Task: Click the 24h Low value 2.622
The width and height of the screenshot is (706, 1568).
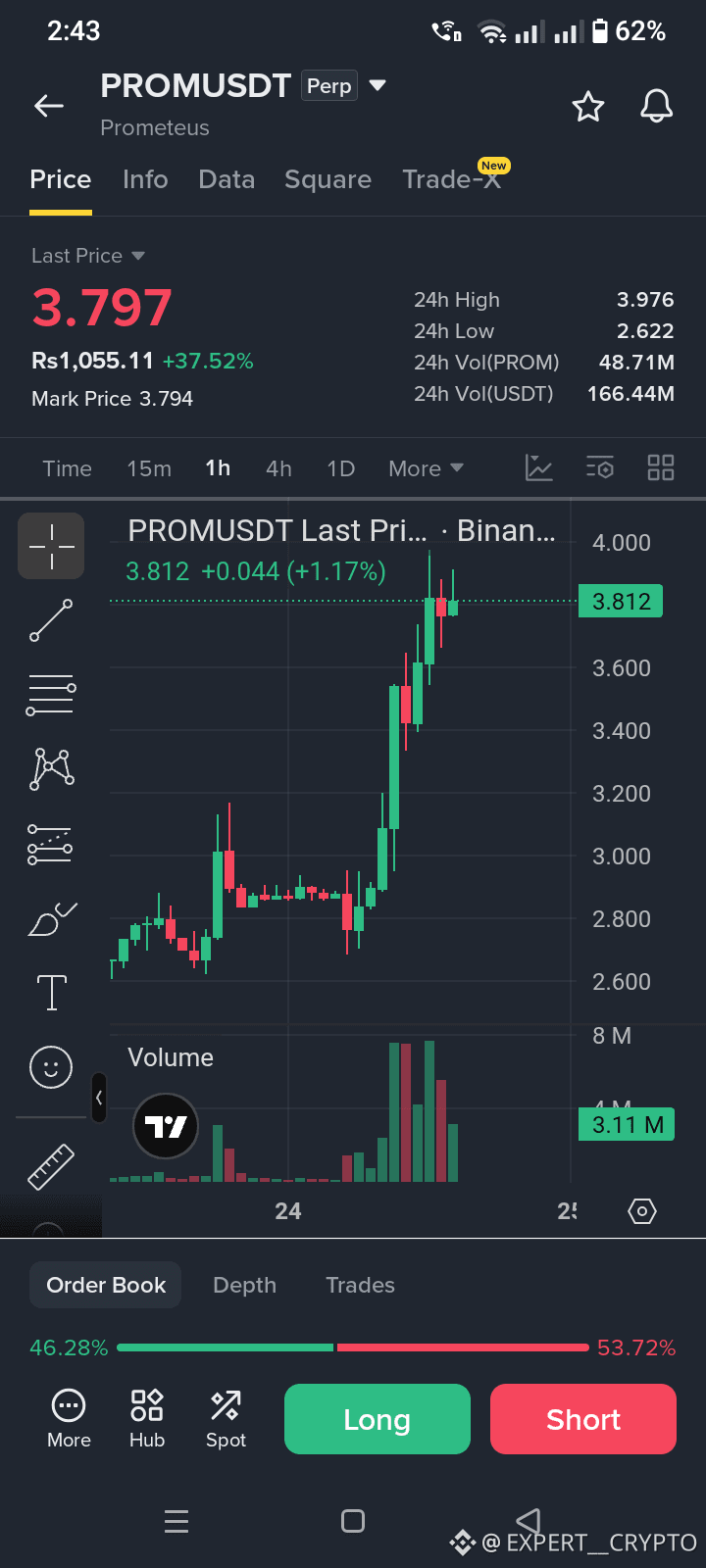Action: pyautogui.click(x=645, y=331)
